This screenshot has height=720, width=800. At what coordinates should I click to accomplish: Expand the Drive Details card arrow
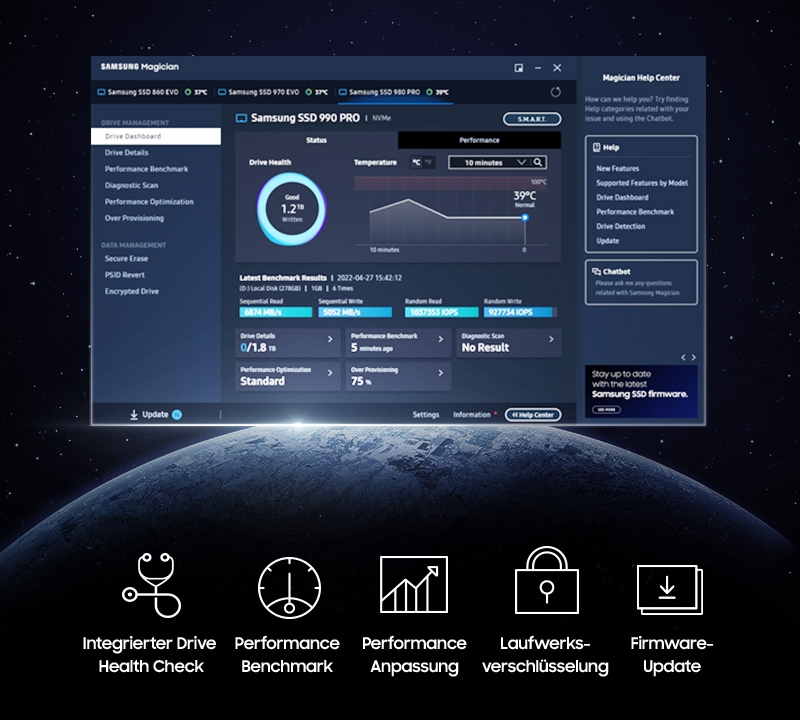pyautogui.click(x=330, y=339)
